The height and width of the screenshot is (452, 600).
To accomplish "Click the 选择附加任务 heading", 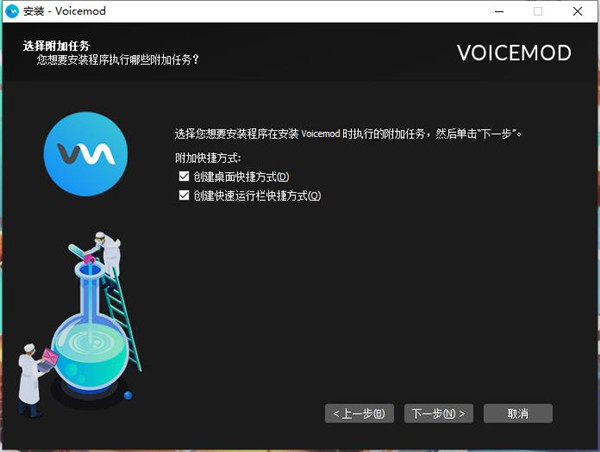I will pyautogui.click(x=56, y=46).
